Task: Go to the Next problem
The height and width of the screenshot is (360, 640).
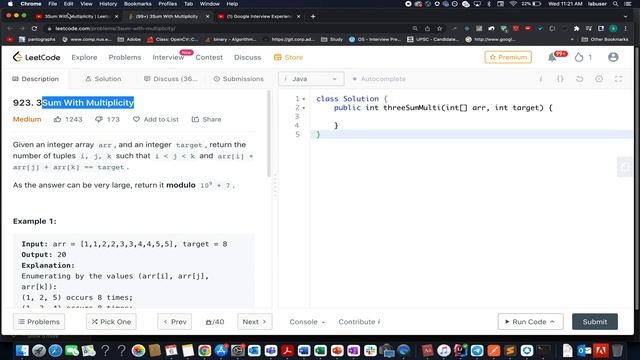Action: (x=254, y=322)
